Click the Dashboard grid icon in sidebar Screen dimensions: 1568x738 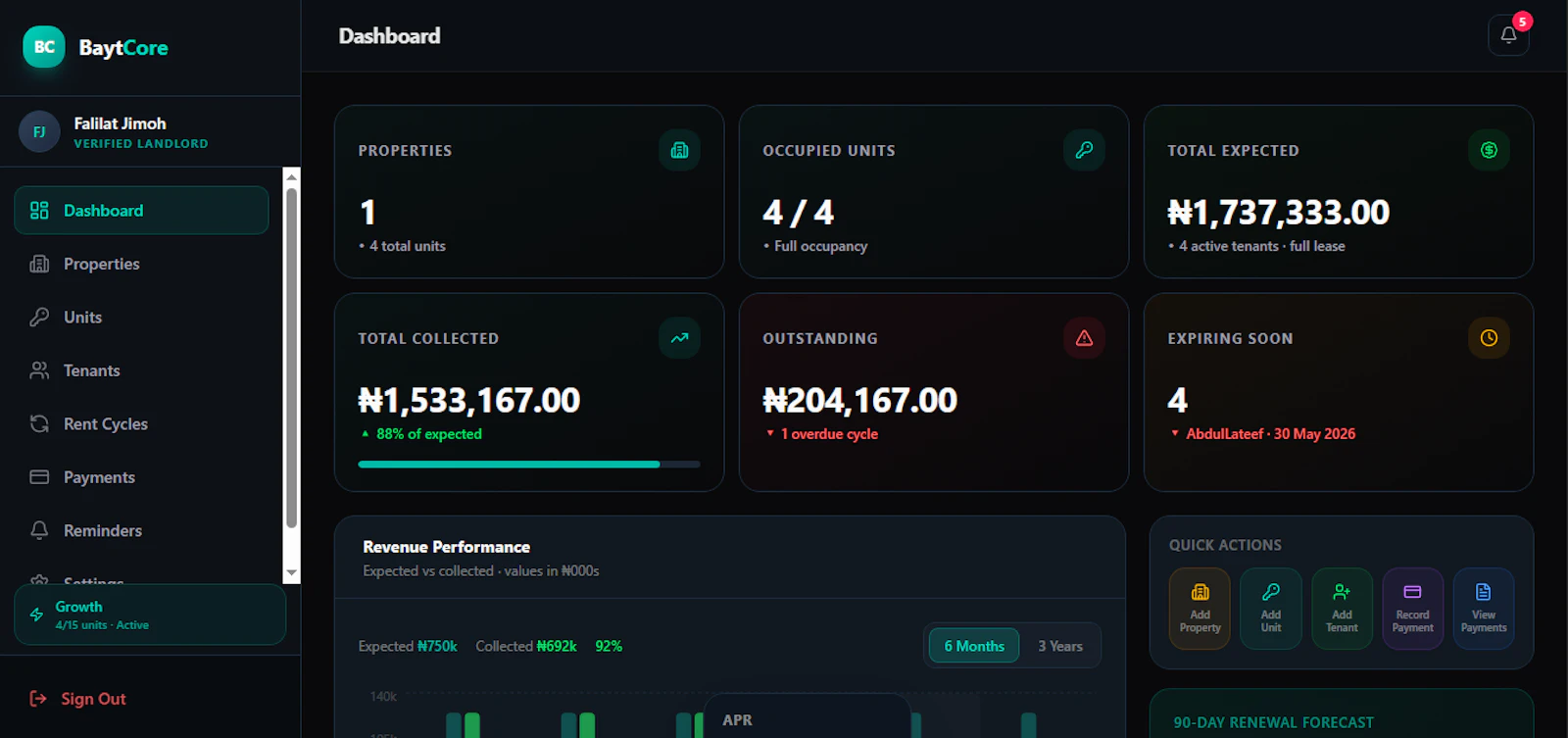pos(39,211)
